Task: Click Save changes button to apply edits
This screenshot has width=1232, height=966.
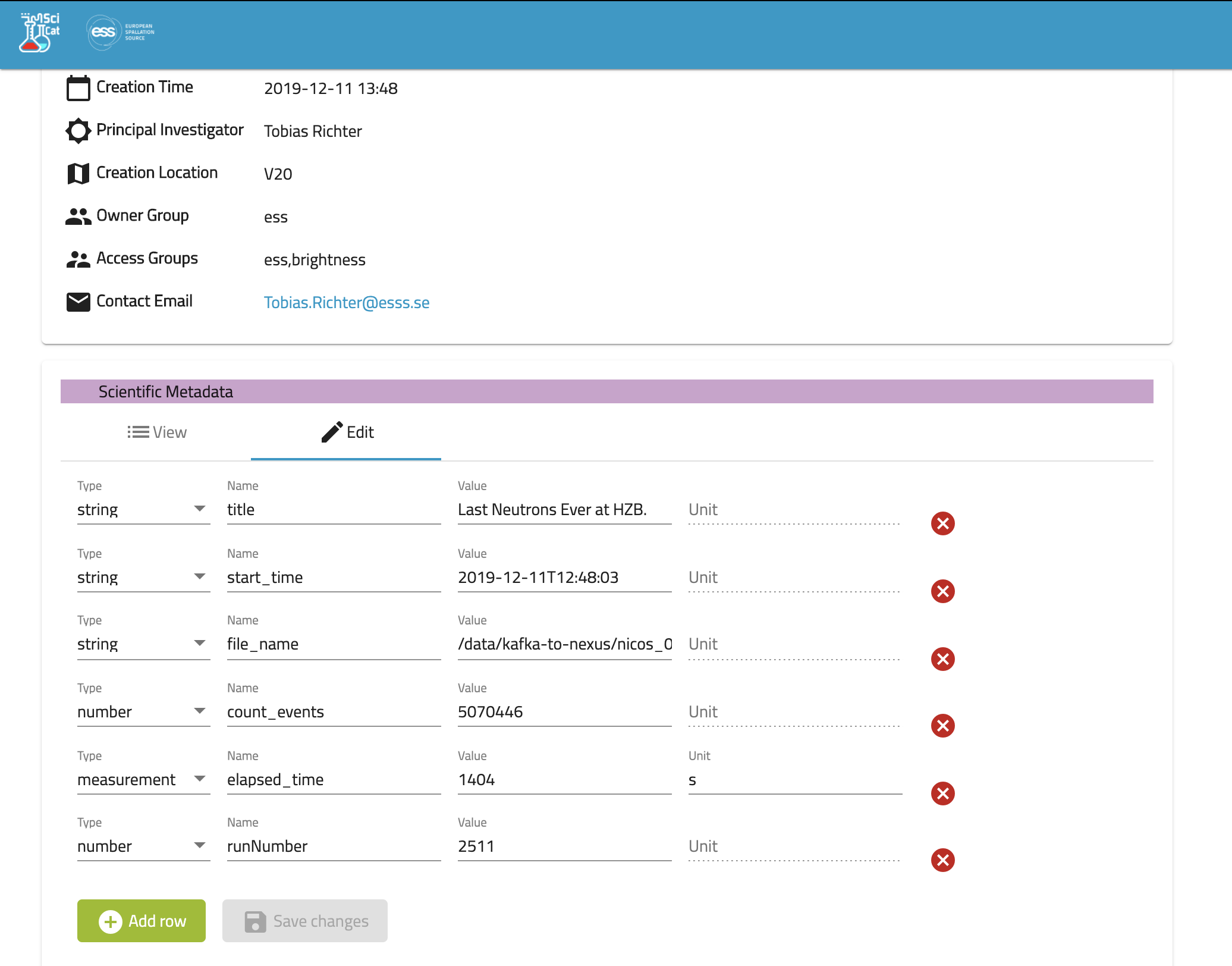Action: click(305, 920)
